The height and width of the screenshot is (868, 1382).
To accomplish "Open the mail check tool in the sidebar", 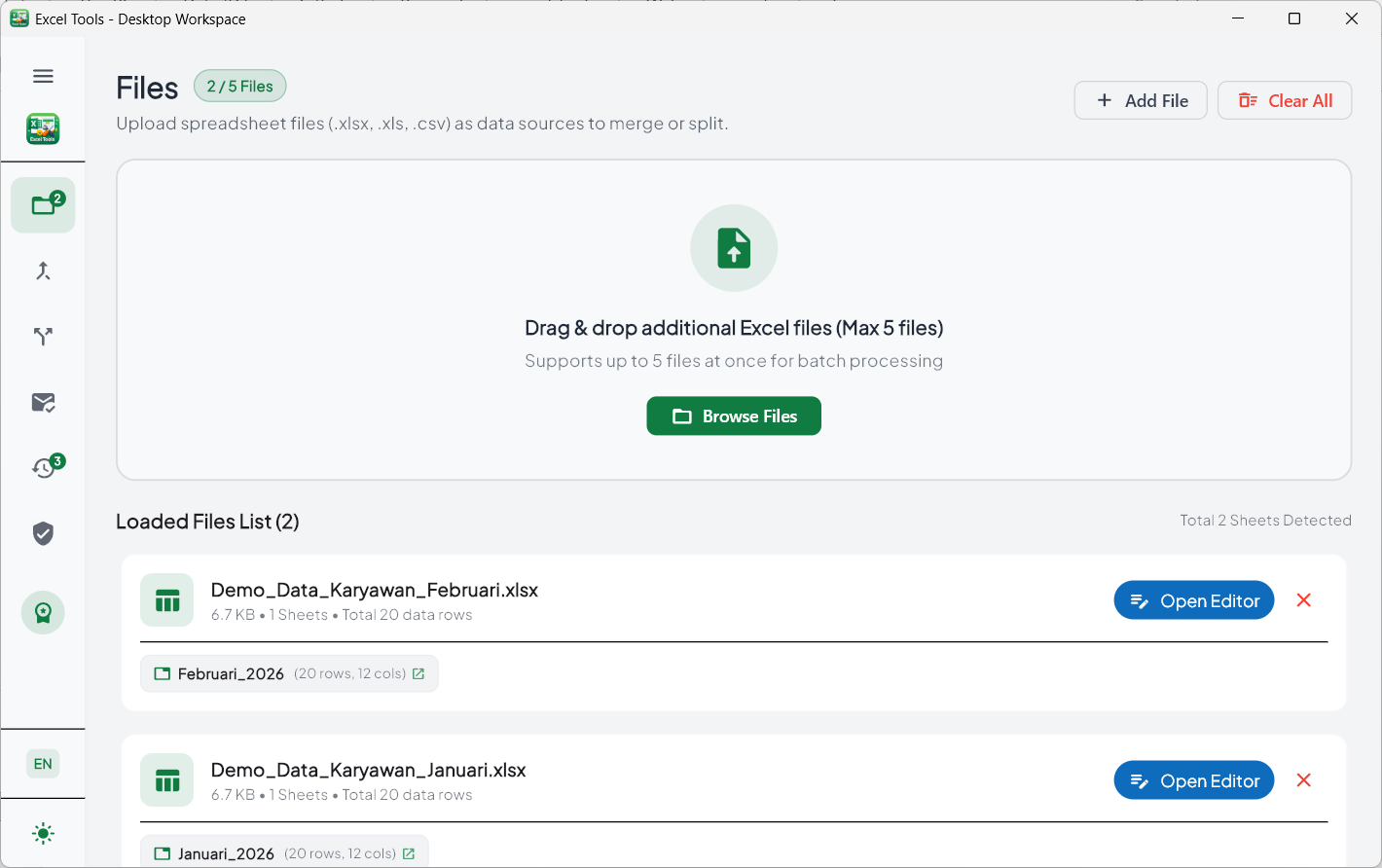I will (x=43, y=402).
